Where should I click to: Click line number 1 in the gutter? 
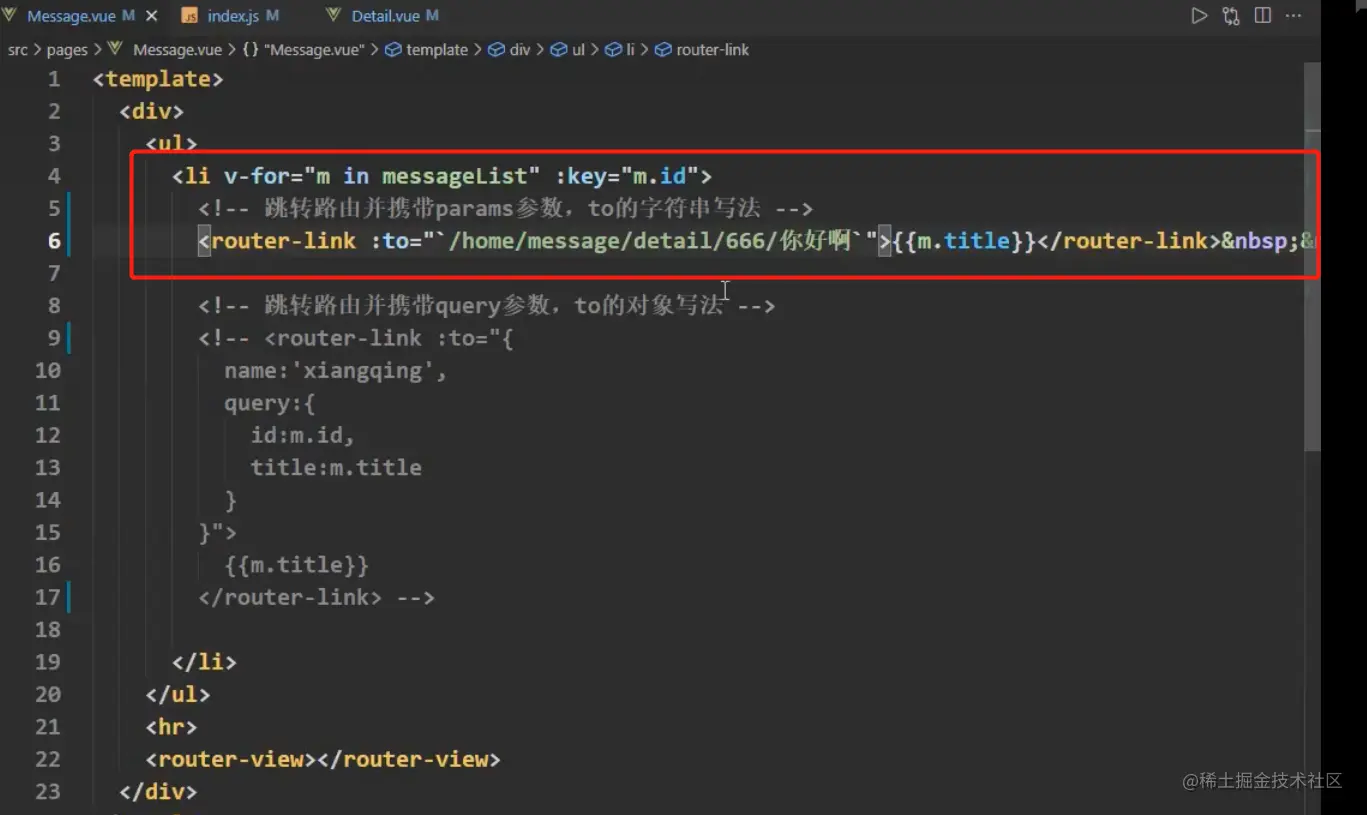click(54, 79)
